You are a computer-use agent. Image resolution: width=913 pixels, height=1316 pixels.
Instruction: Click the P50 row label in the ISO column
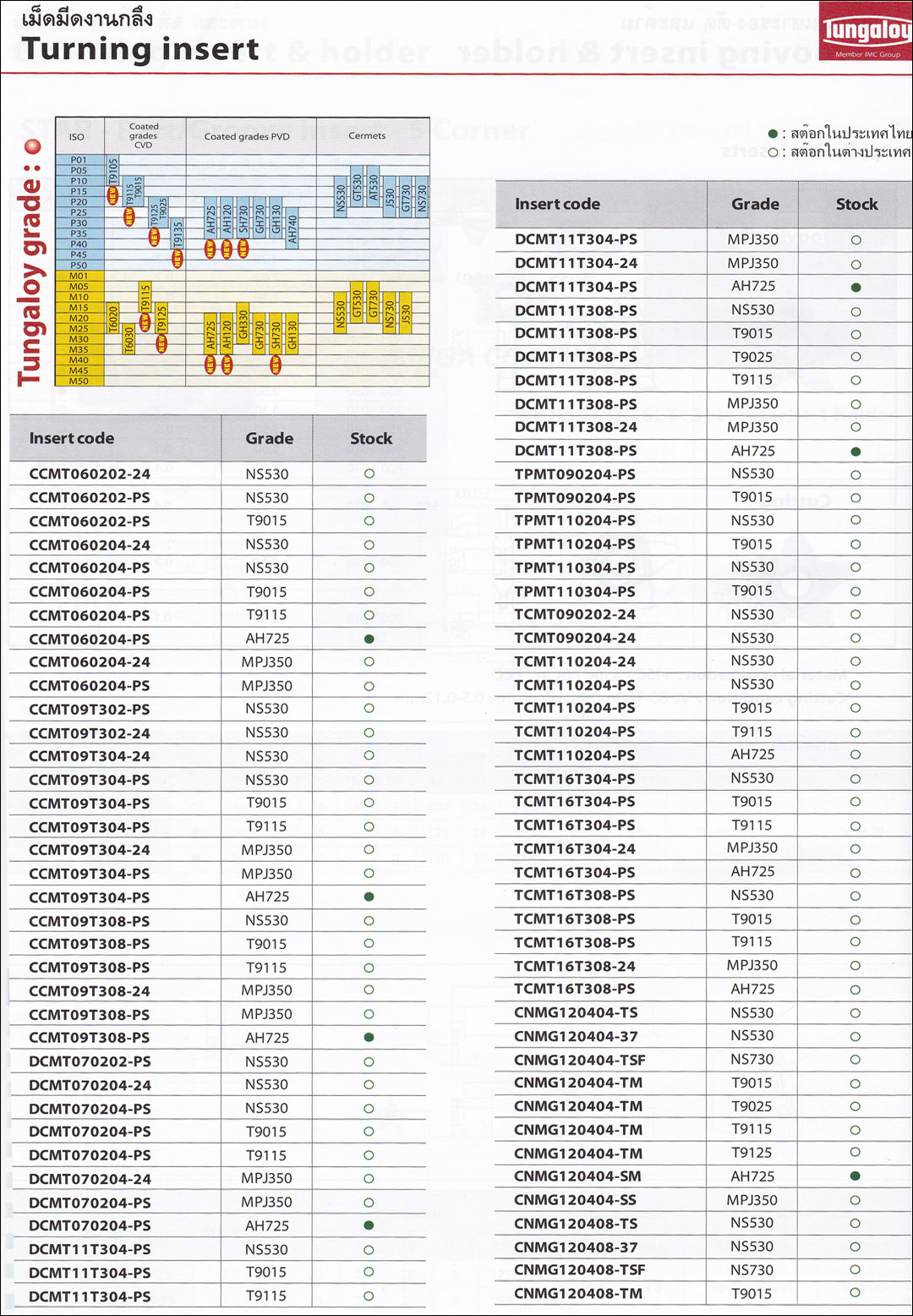(79, 265)
